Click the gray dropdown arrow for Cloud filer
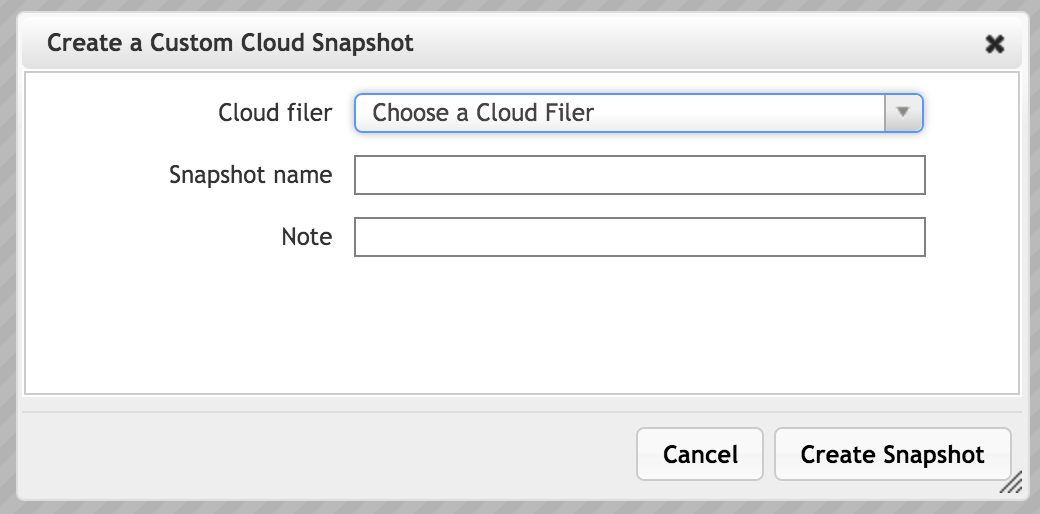Screen dimensions: 1040x514 pyautogui.click(x=903, y=113)
